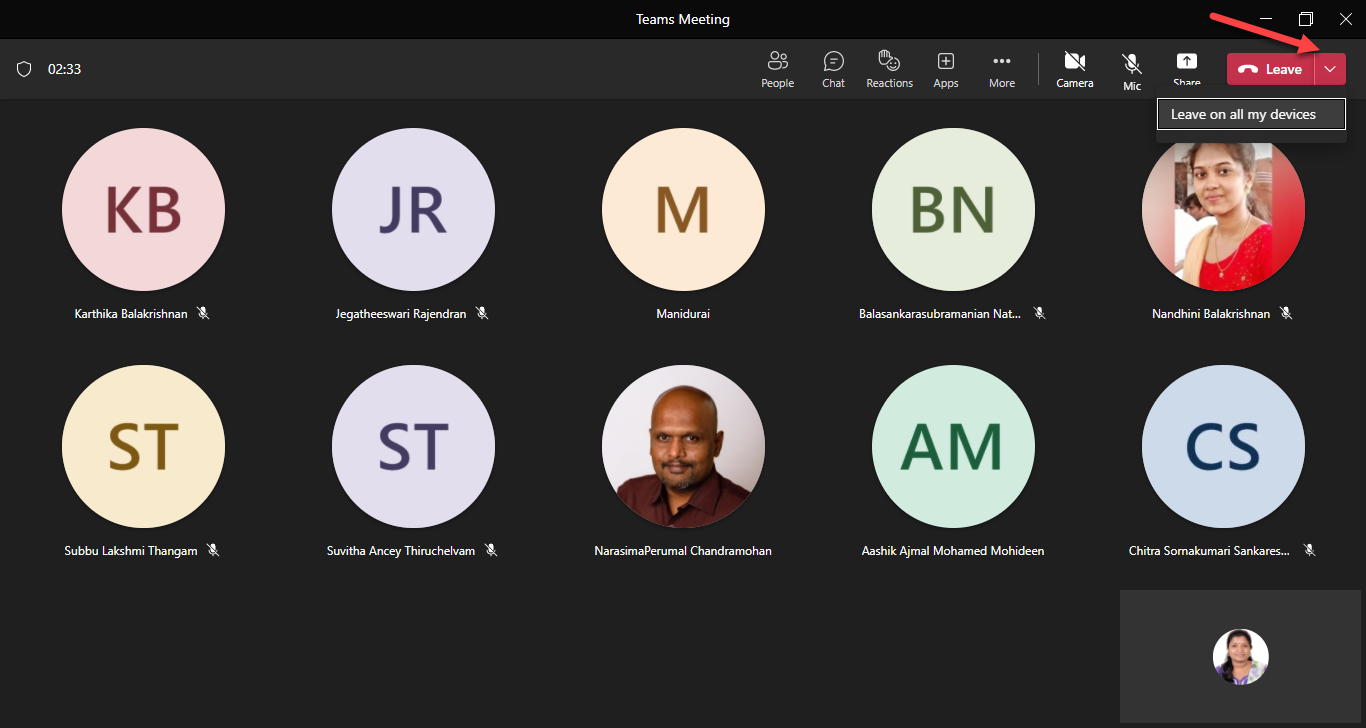Open the Reactions menu

click(889, 69)
